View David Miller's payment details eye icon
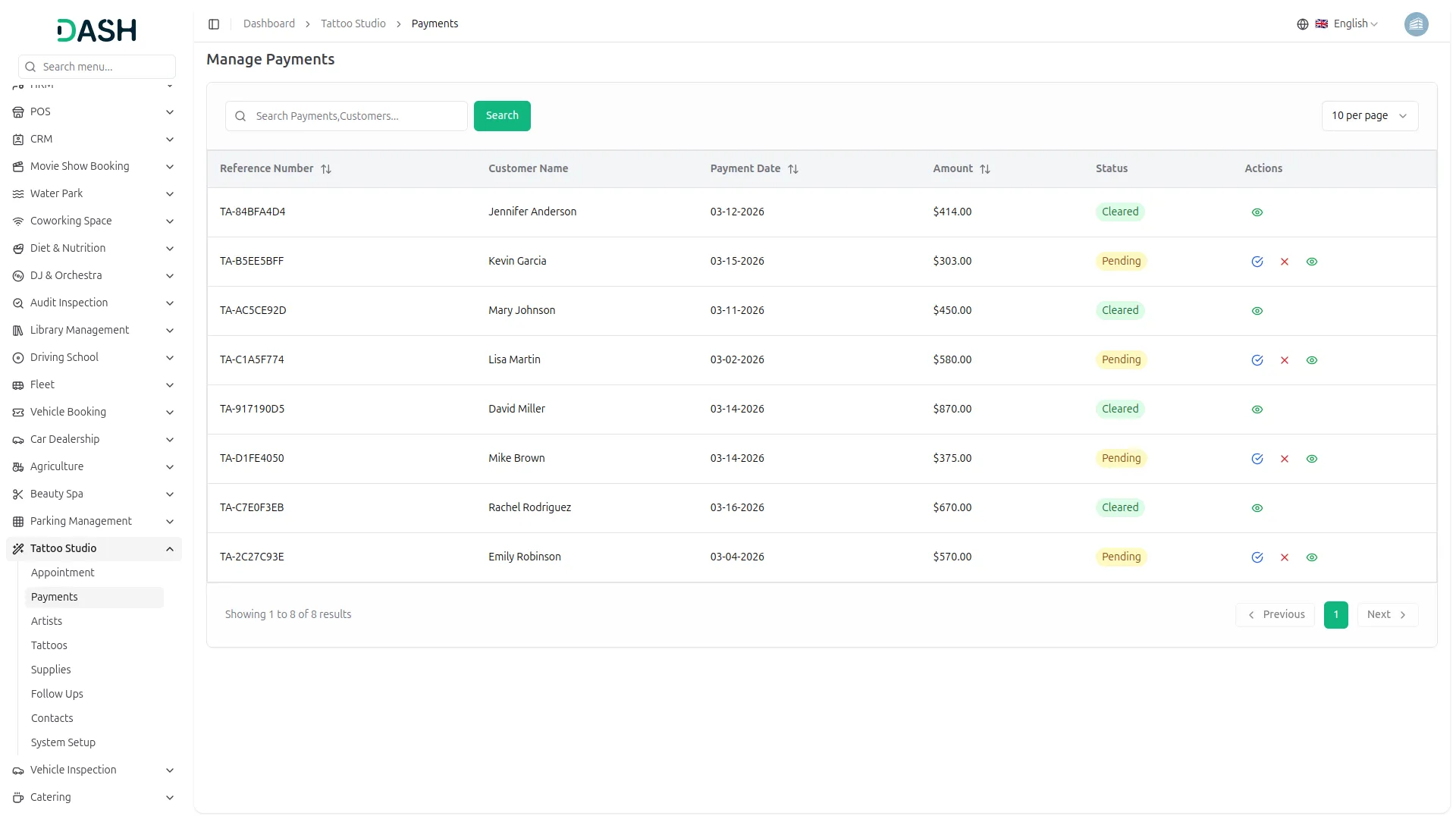Viewport: 1456px width, 819px height. point(1257,409)
